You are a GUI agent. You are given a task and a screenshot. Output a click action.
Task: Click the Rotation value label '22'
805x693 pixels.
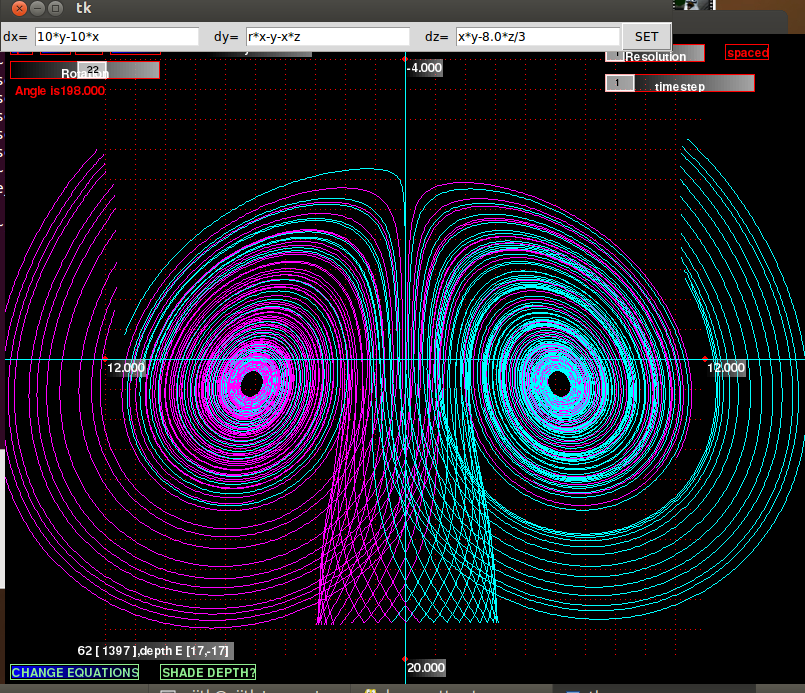point(92,68)
